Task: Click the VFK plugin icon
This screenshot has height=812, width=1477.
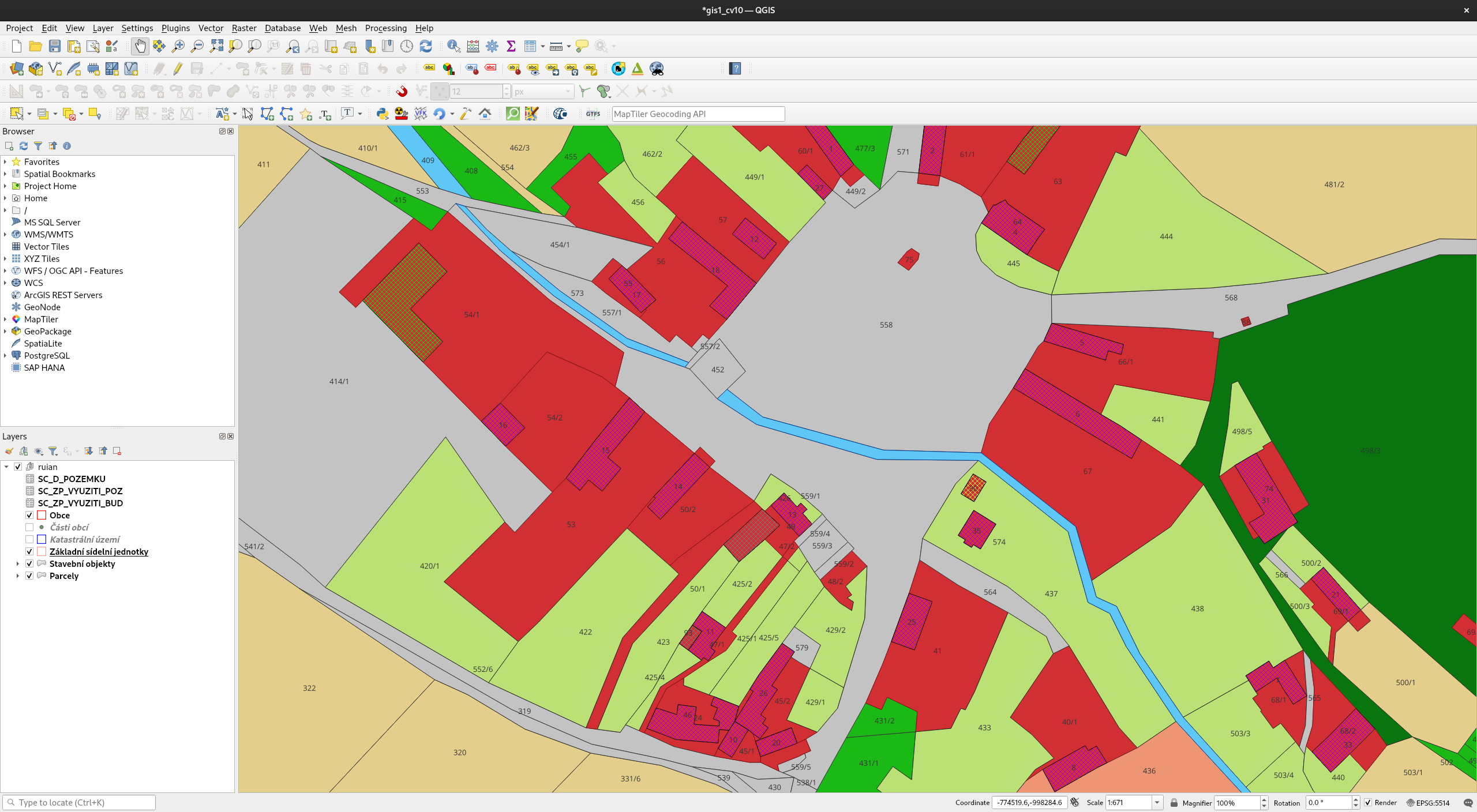Action: pyautogui.click(x=421, y=114)
